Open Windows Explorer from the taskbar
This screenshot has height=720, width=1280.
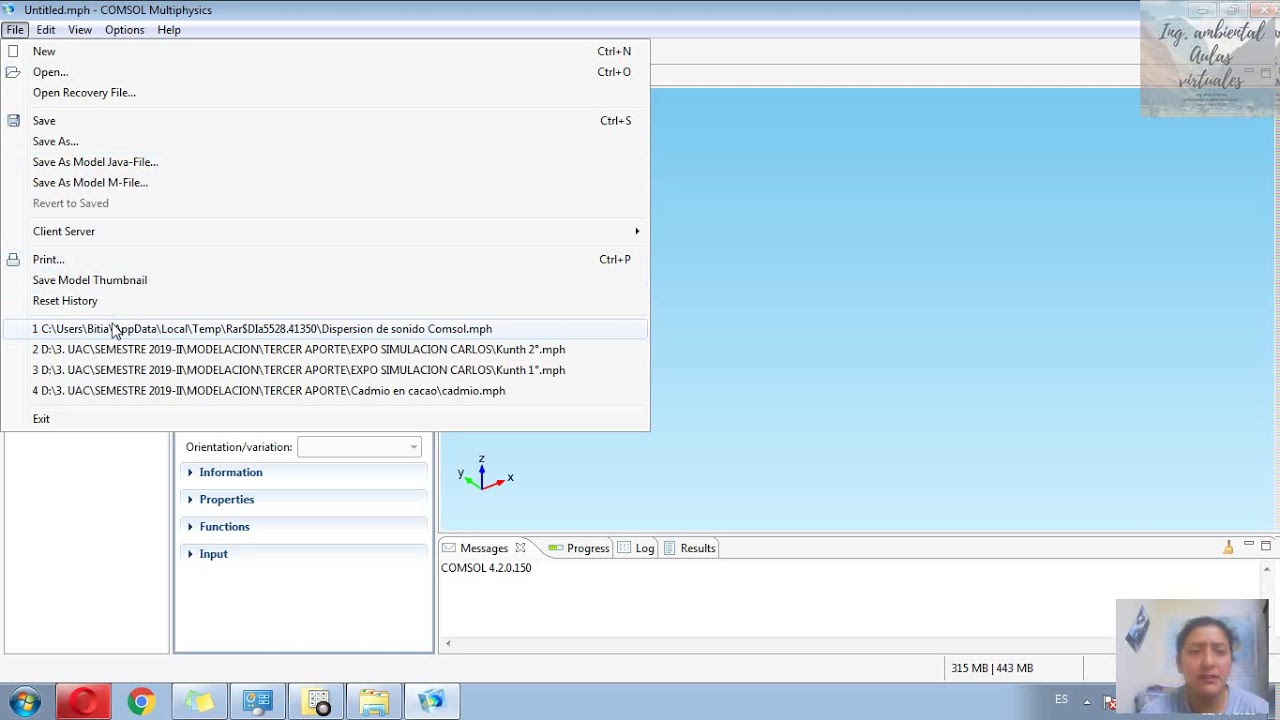374,702
